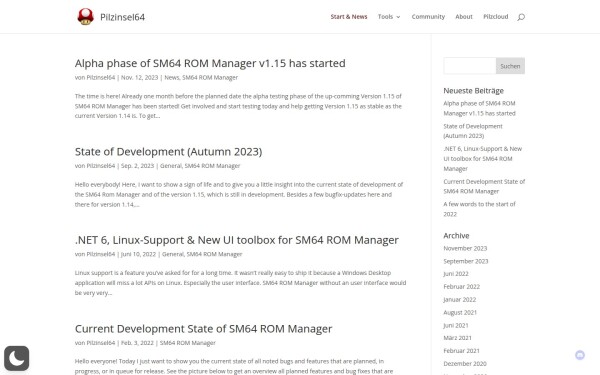Open the Juni 2022 archive link
This screenshot has width=600, height=375.
click(x=456, y=274)
